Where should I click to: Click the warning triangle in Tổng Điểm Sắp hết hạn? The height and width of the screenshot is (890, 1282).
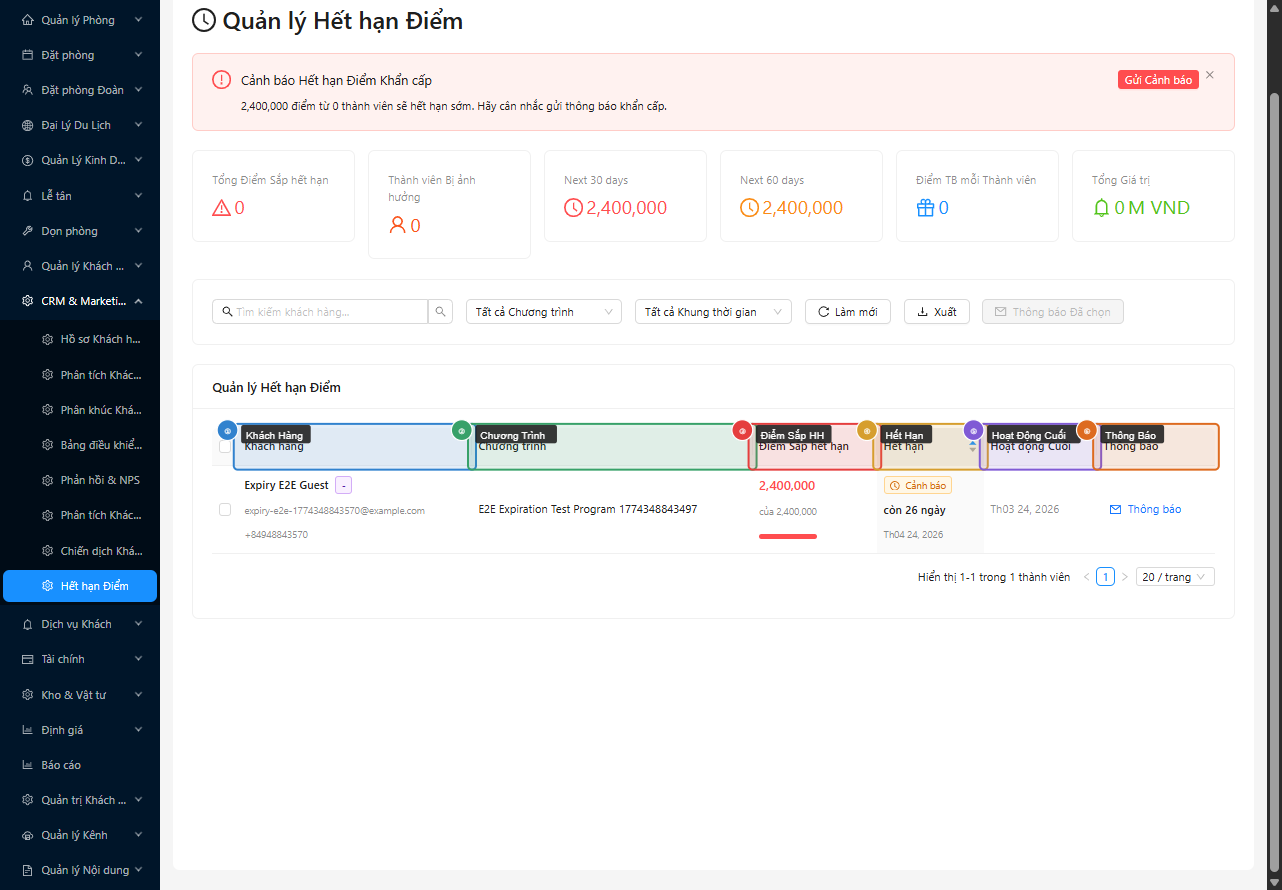coord(221,208)
